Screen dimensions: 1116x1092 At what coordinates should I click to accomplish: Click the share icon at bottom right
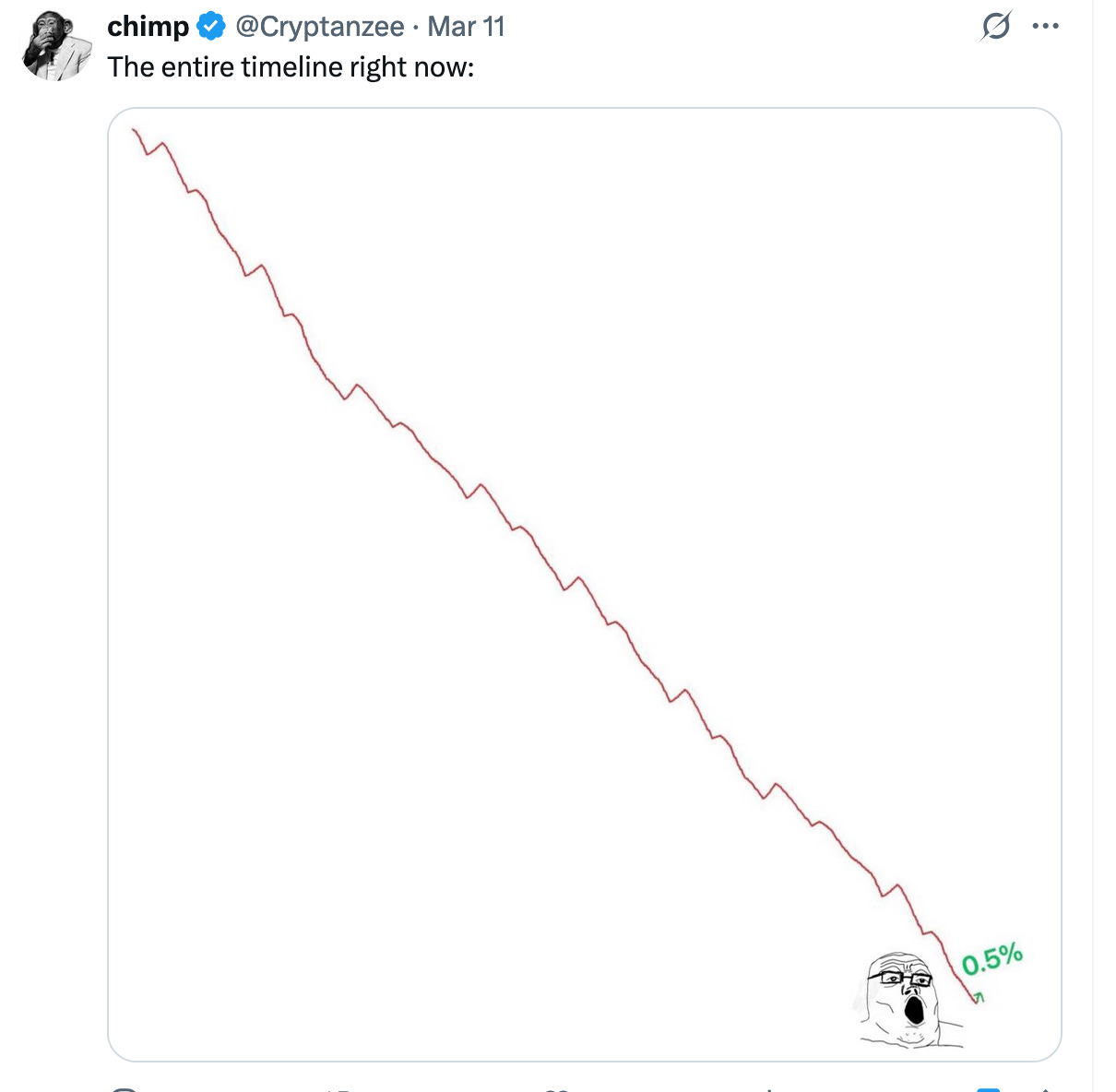1045,1089
